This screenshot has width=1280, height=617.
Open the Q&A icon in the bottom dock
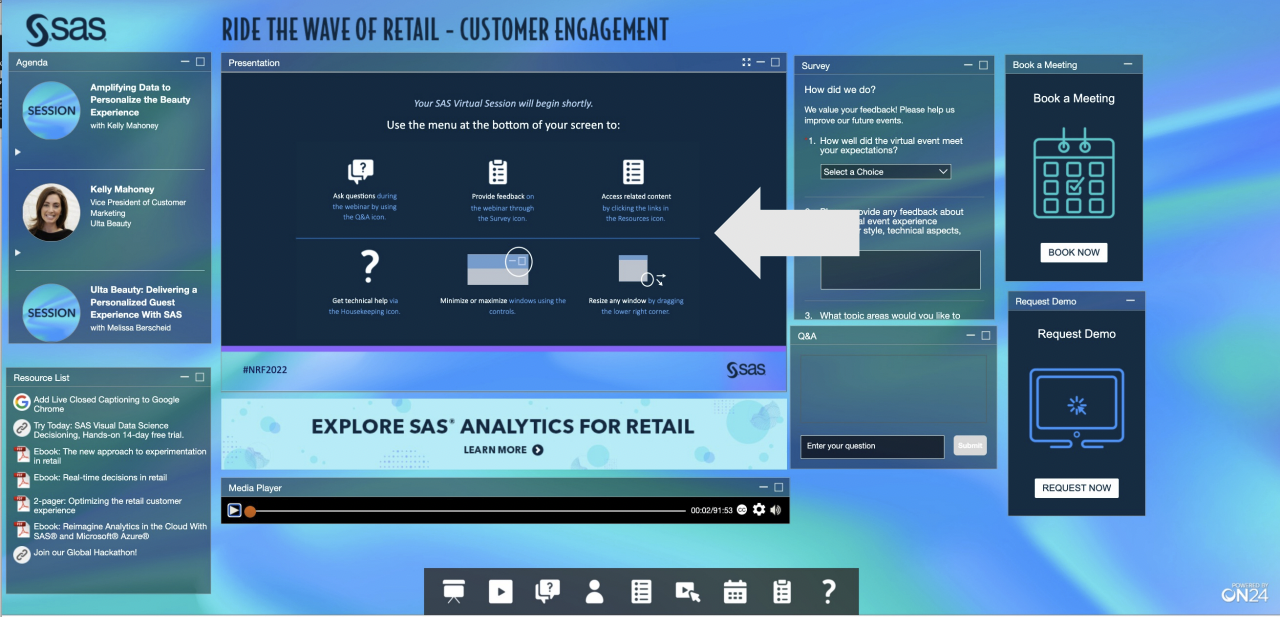coord(547,591)
